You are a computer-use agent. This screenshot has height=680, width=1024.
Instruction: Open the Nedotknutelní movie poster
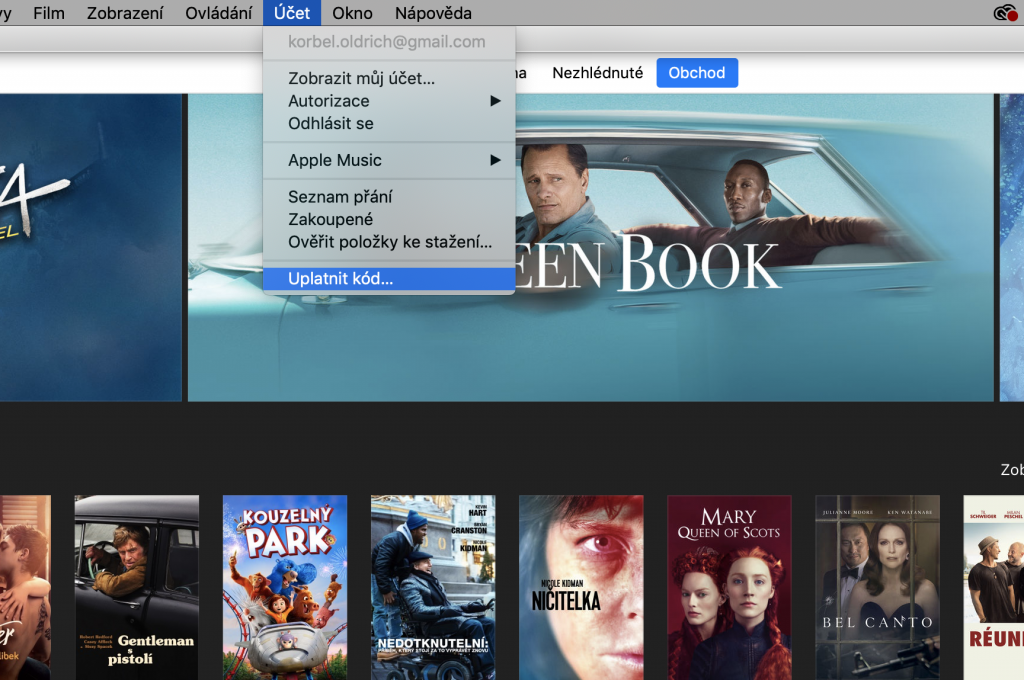[433, 587]
